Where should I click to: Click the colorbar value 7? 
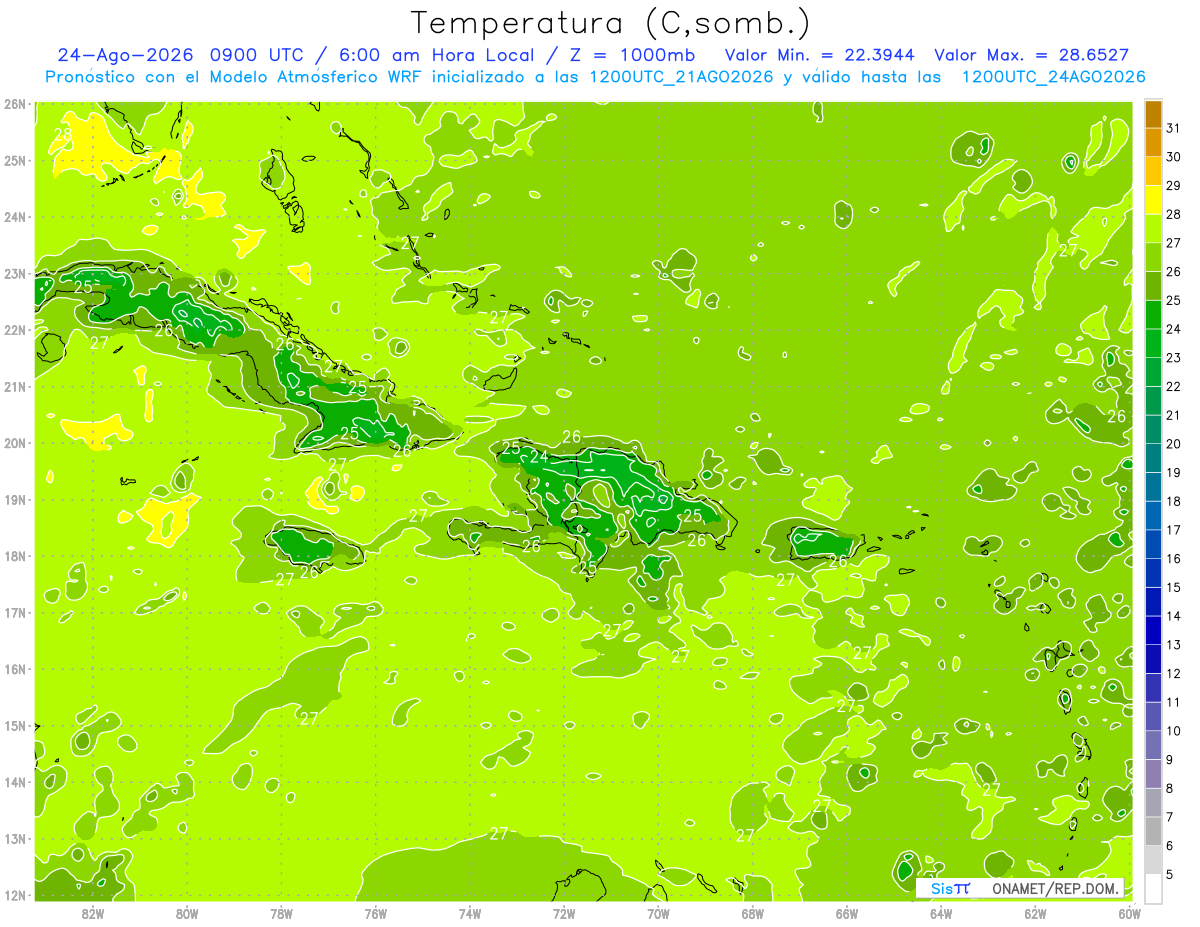tap(1170, 817)
